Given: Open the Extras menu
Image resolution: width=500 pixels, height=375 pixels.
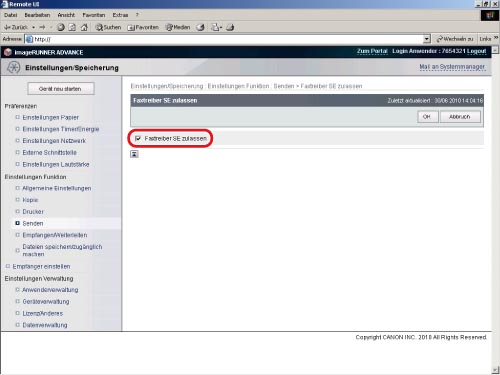Looking at the screenshot, I should (x=120, y=15).
